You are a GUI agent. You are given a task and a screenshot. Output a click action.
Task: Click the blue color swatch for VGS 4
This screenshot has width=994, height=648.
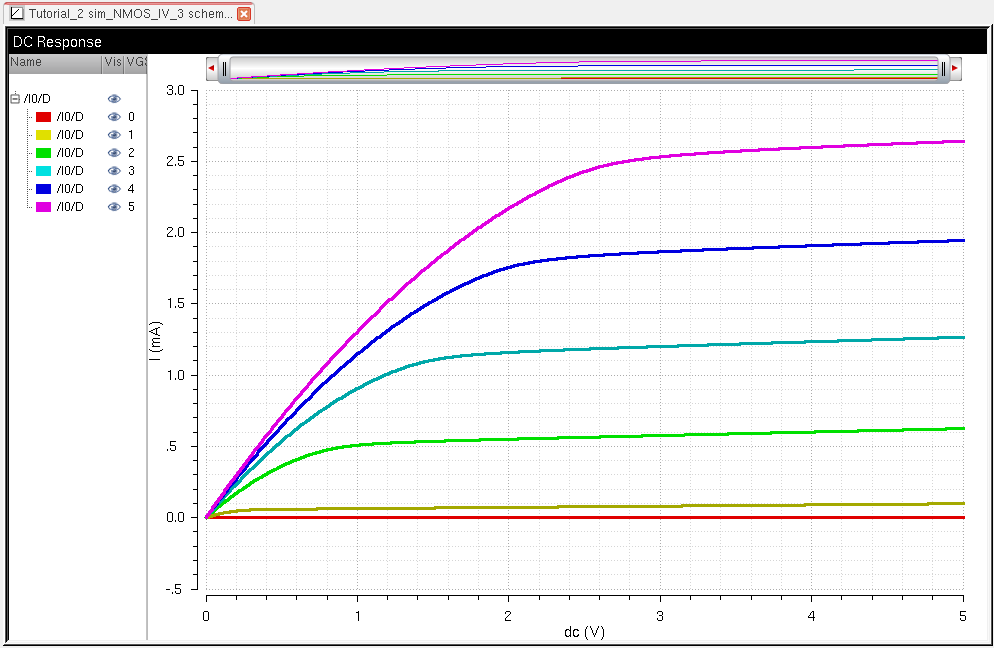[43, 188]
